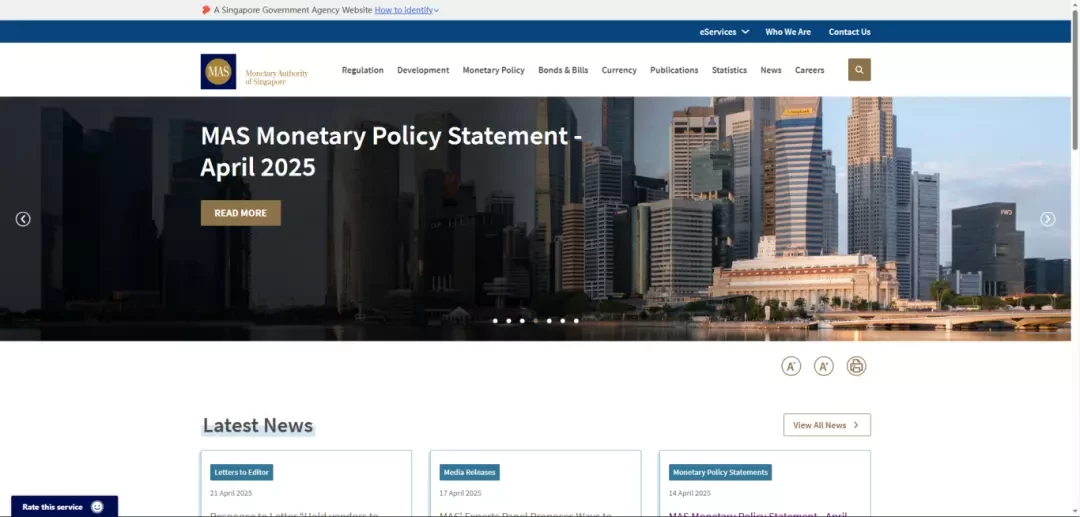
Task: Open the Bonds & Bills menu
Action: pos(563,70)
